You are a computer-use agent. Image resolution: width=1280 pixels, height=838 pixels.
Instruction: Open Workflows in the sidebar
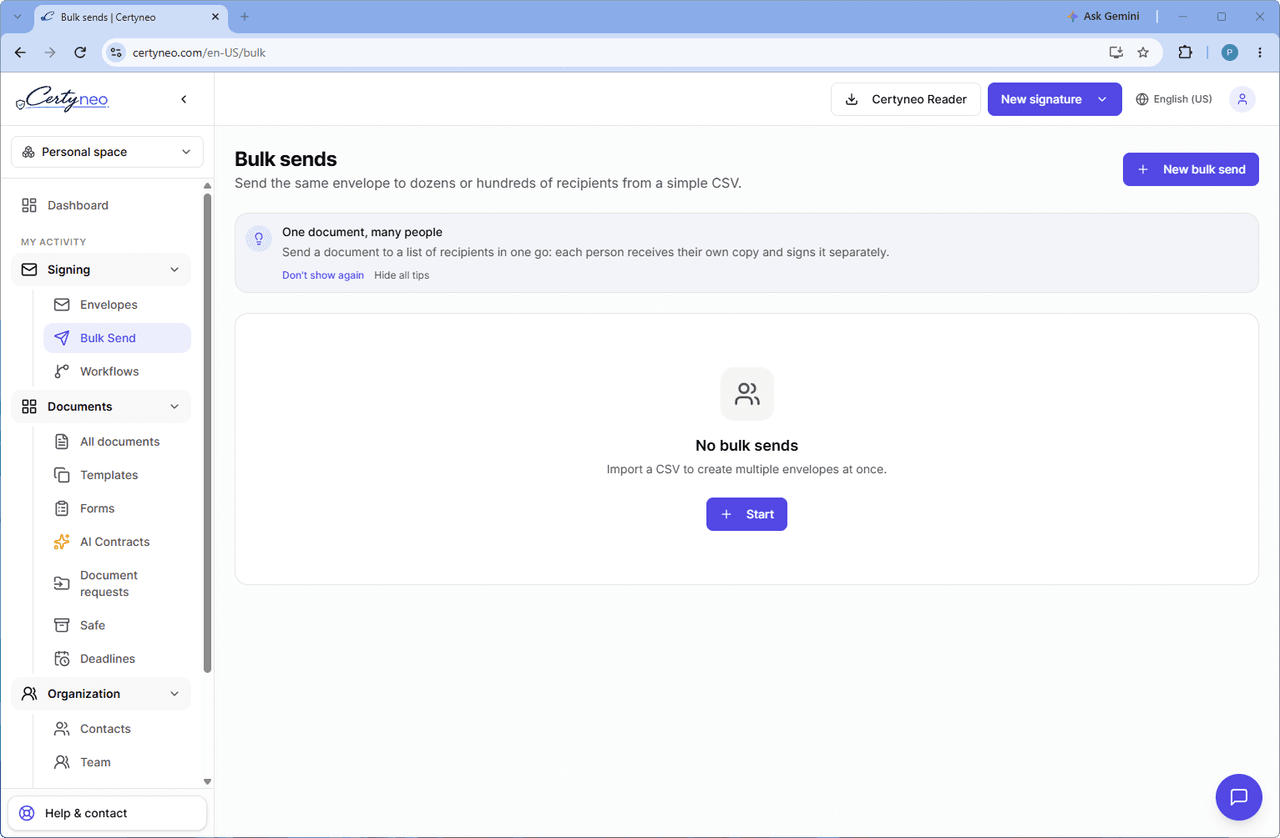pyautogui.click(x=117, y=372)
